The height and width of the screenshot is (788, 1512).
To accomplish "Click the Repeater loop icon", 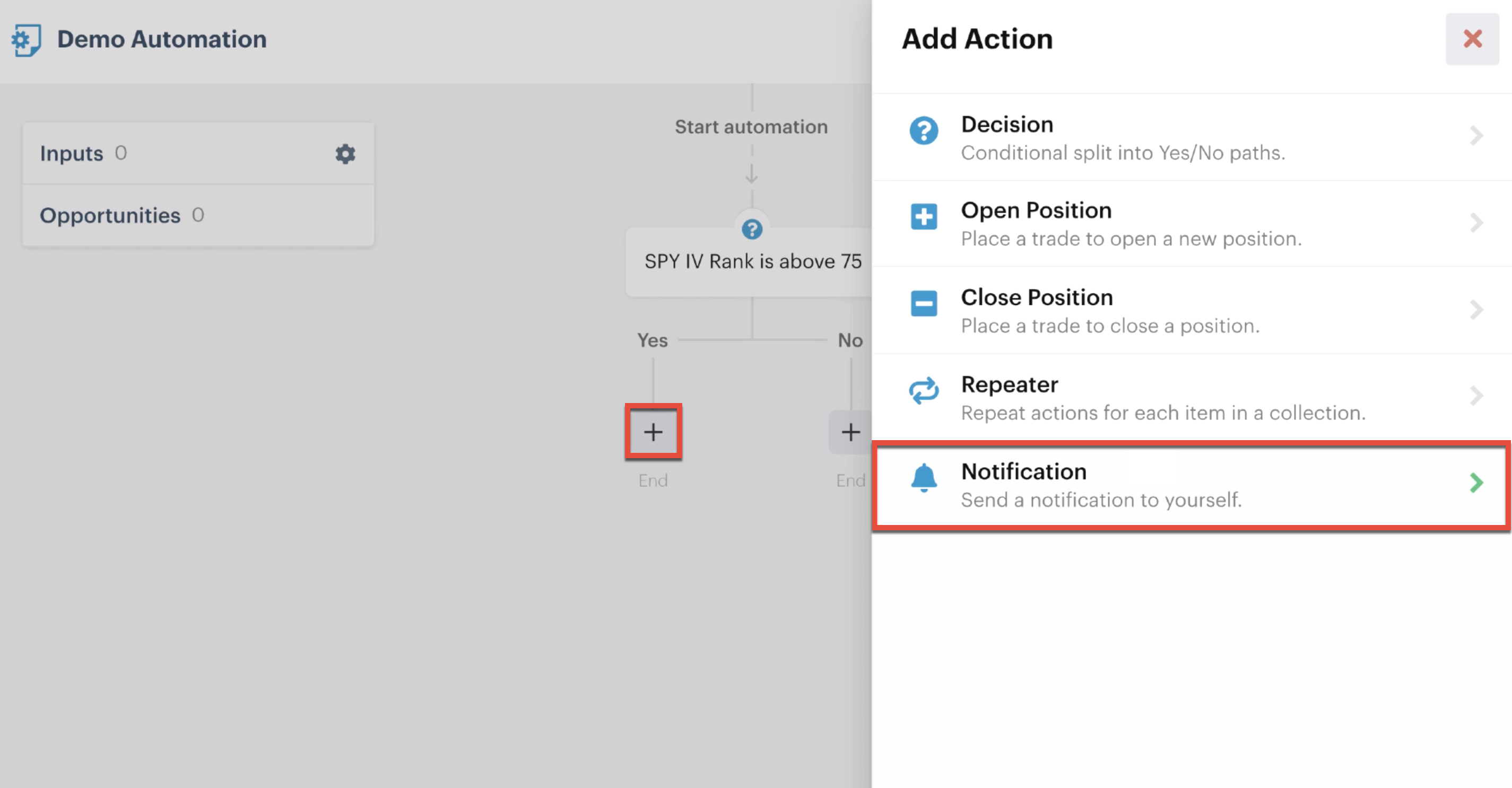I will [x=924, y=390].
